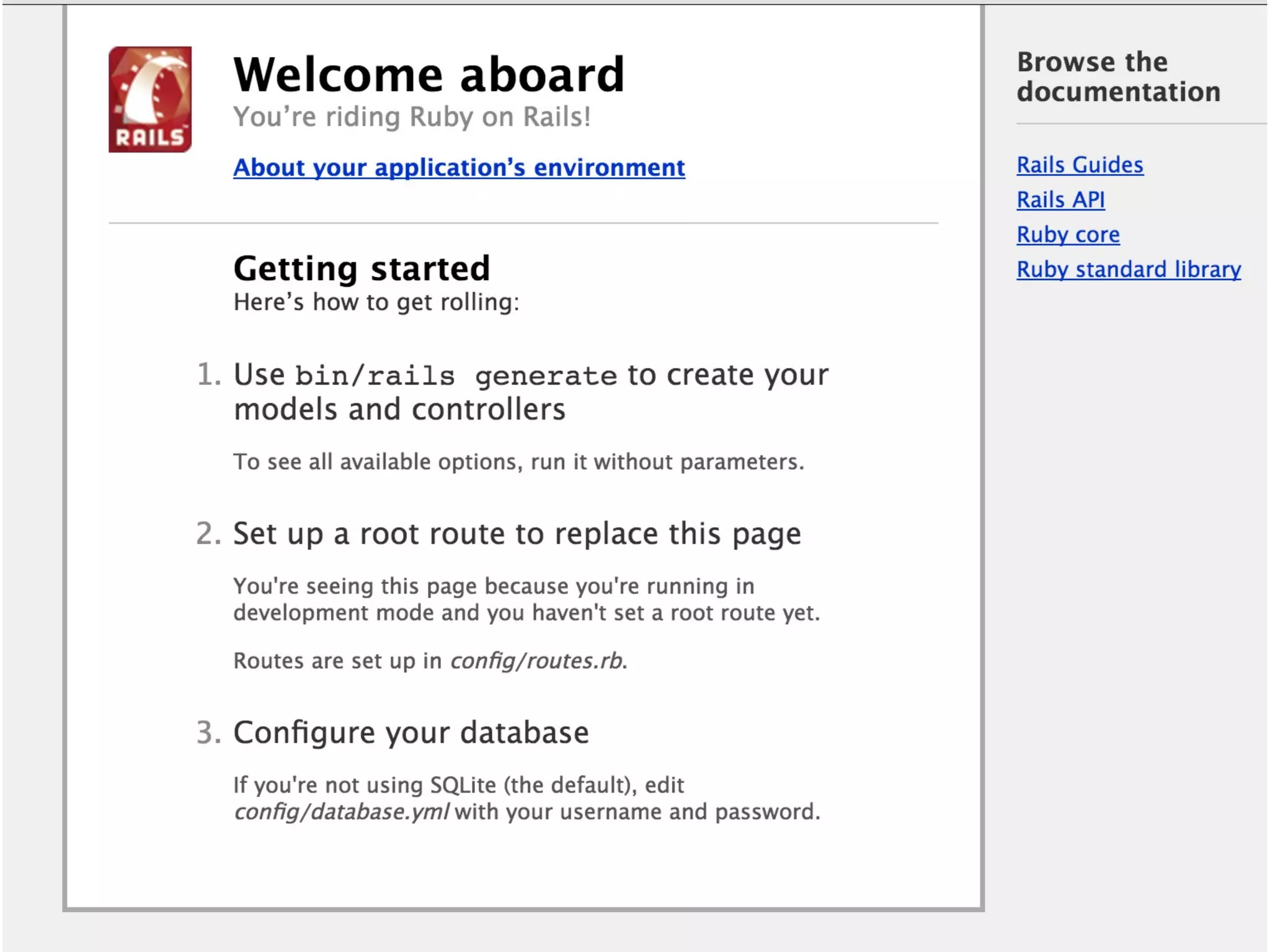Click the development mode explanation paragraph
The height and width of the screenshot is (952, 1270).
[x=526, y=599]
